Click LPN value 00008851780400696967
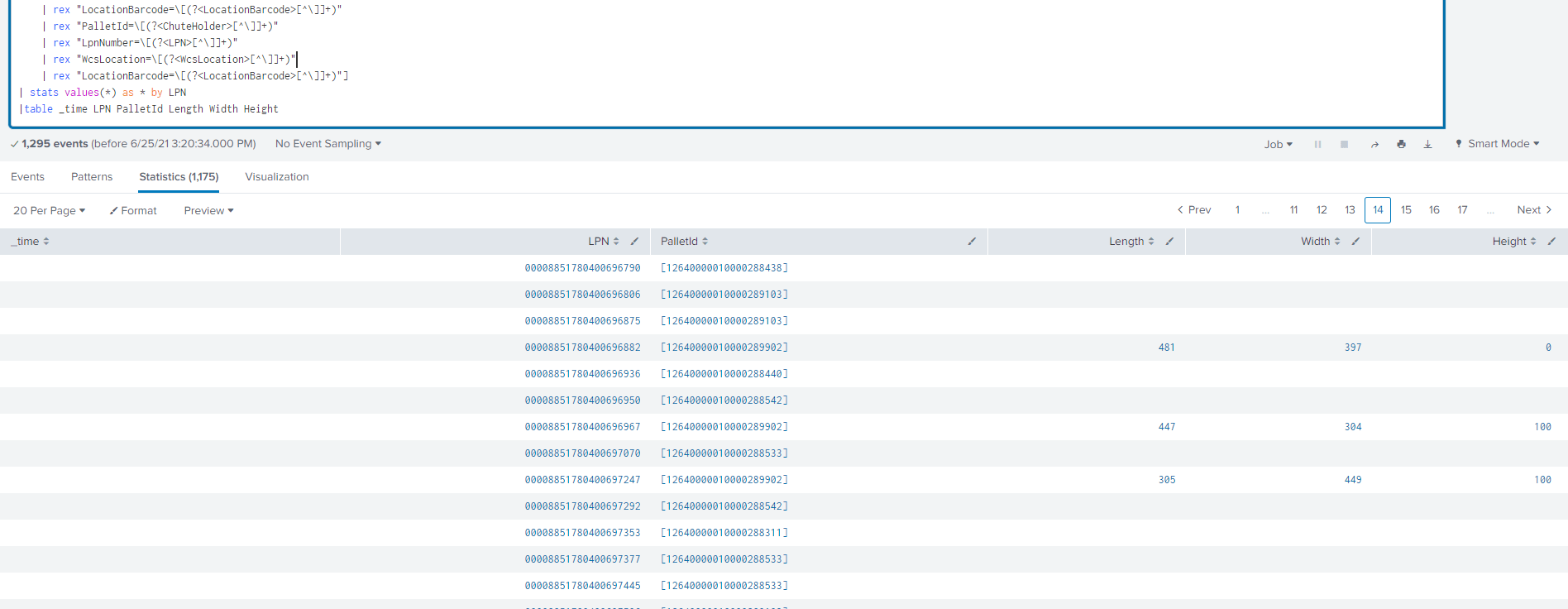1568x609 pixels. pos(582,427)
